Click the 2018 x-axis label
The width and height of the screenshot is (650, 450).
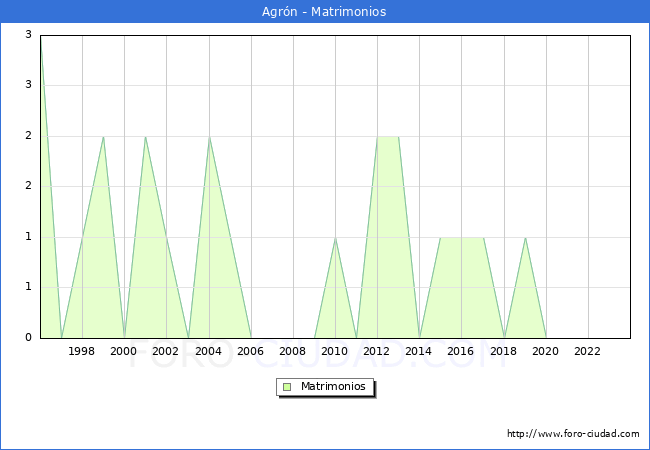point(504,351)
